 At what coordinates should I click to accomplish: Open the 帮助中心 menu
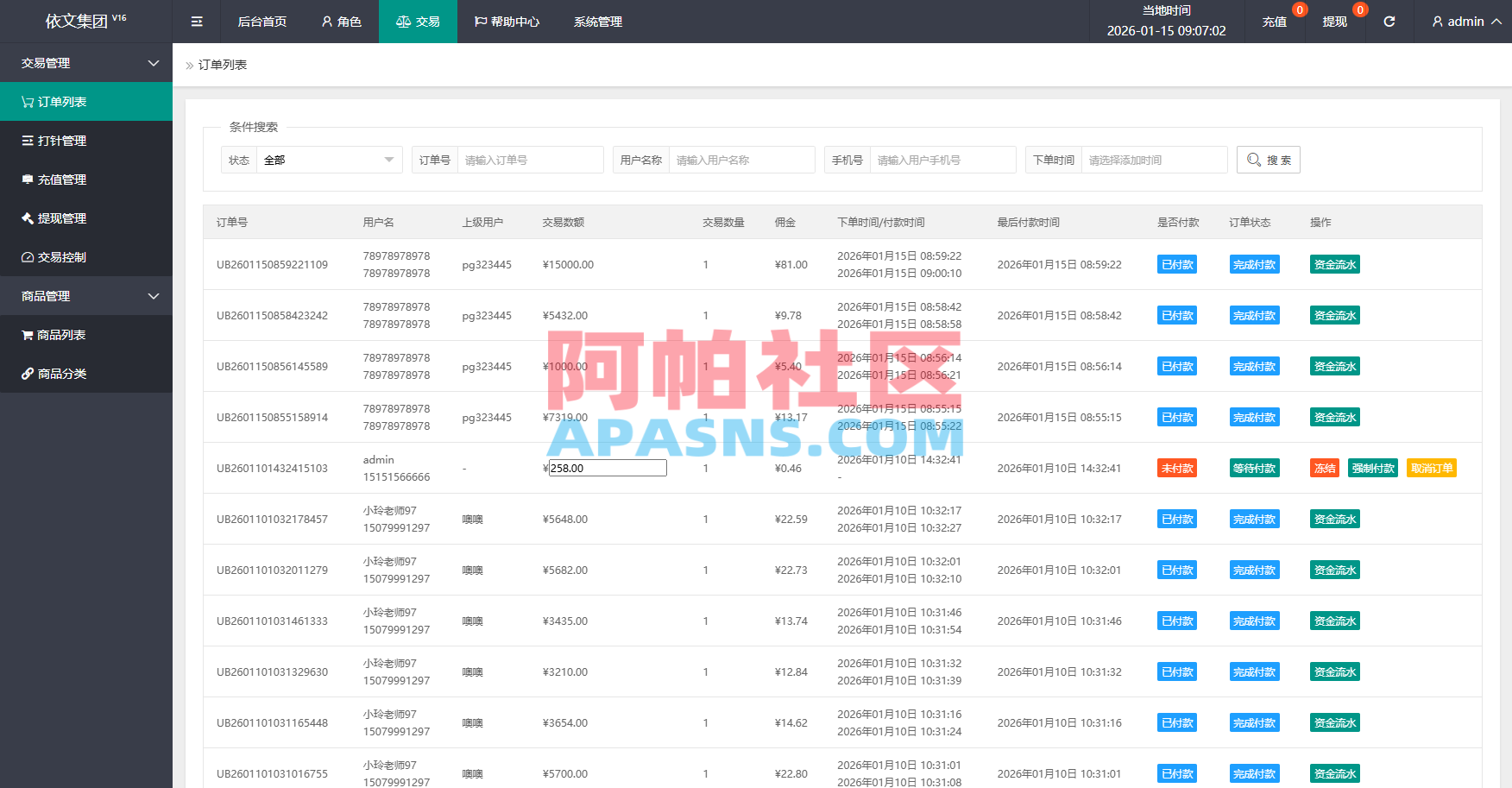[507, 22]
